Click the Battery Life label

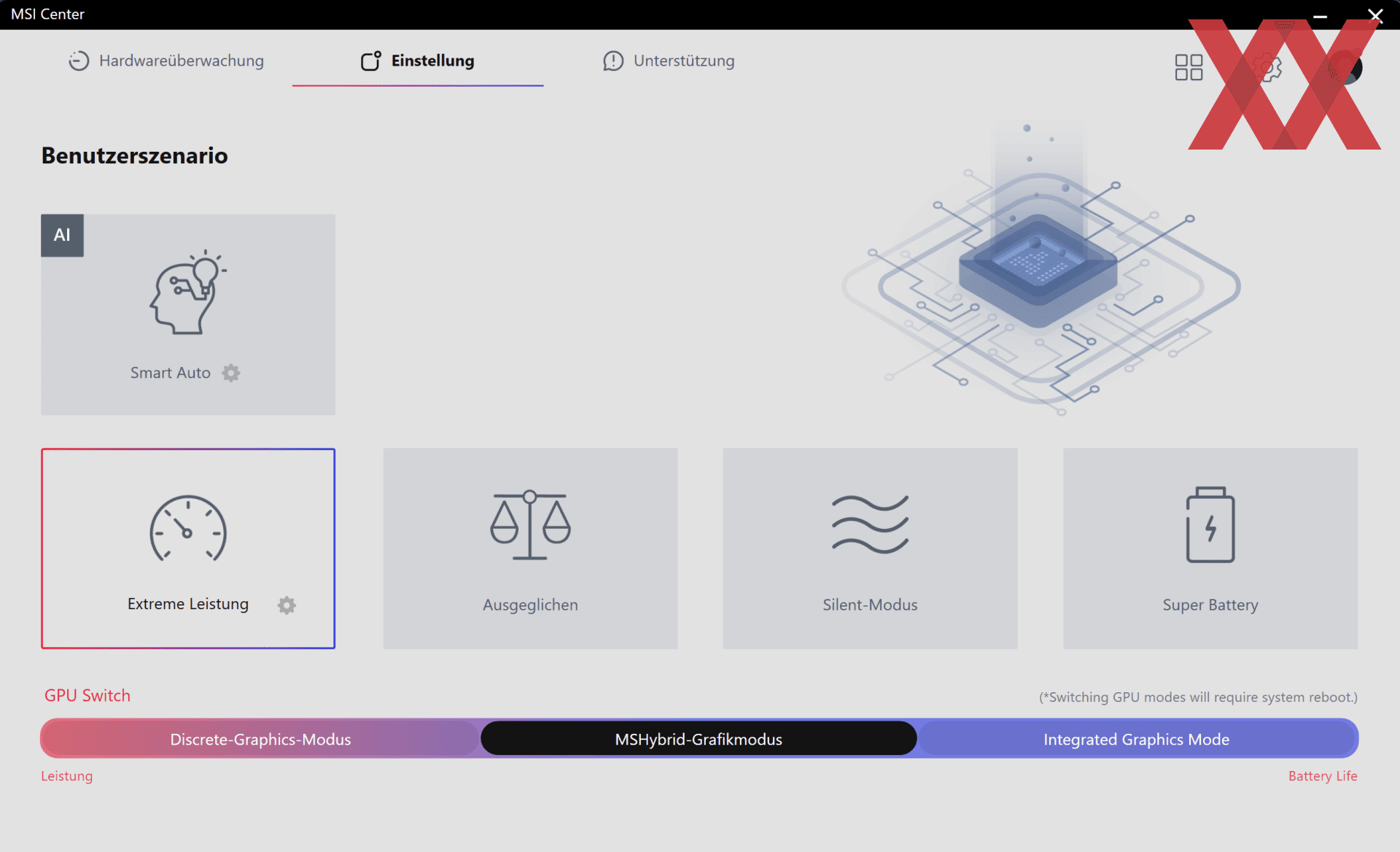[1323, 776]
